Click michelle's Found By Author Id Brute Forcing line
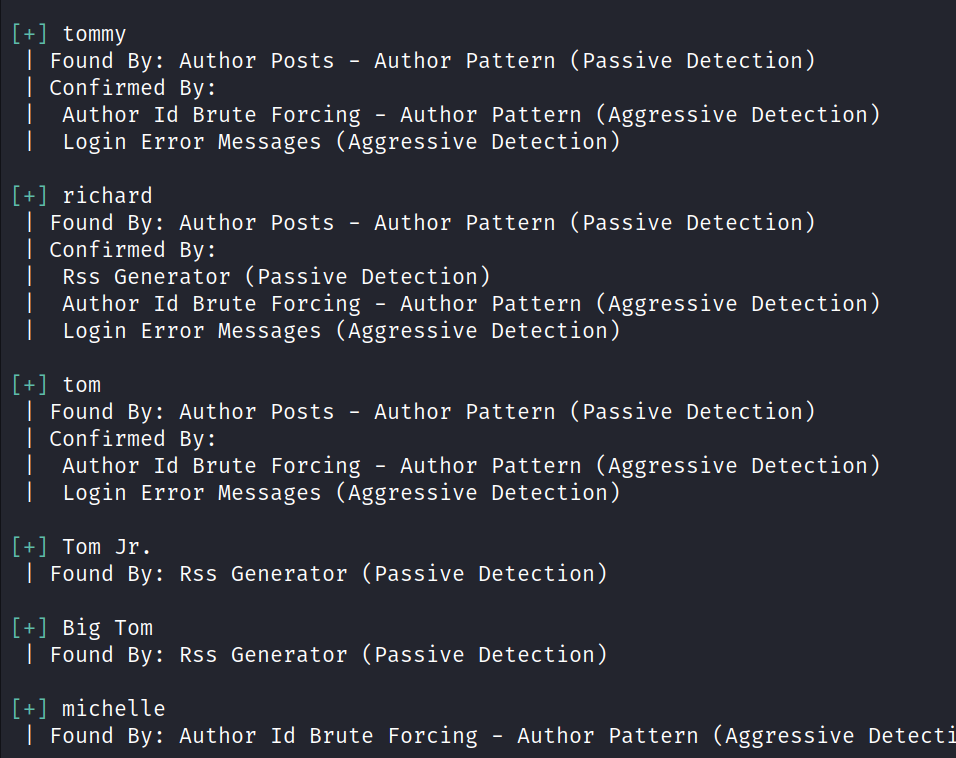956x758 pixels. [x=500, y=736]
